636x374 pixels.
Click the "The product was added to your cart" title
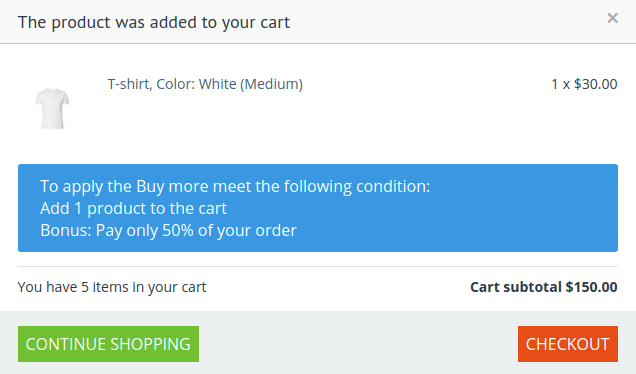(x=154, y=22)
